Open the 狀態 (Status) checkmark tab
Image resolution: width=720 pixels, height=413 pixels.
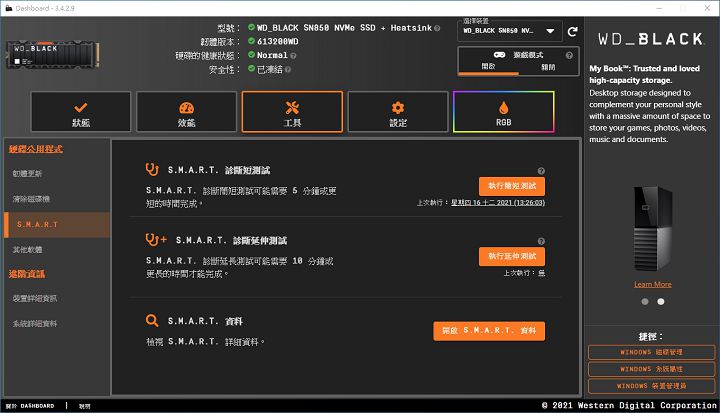81,112
